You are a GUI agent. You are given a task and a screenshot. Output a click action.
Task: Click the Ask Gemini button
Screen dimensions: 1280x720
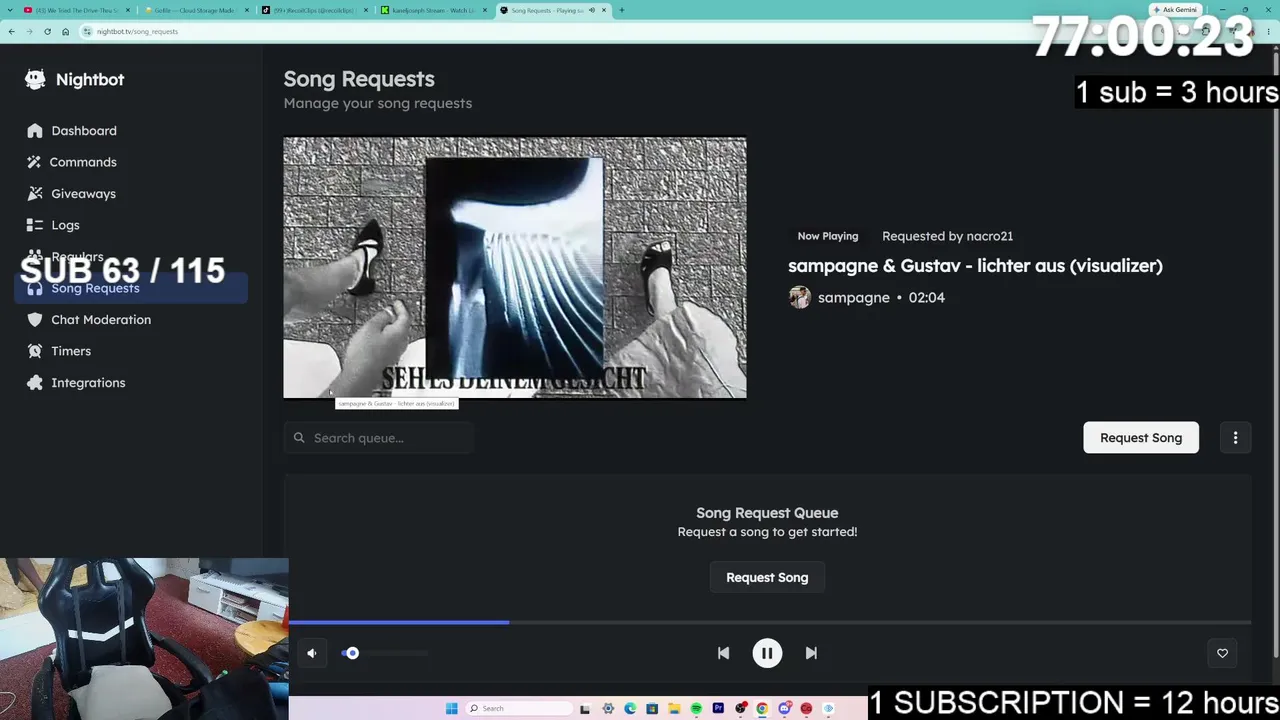1175,10
